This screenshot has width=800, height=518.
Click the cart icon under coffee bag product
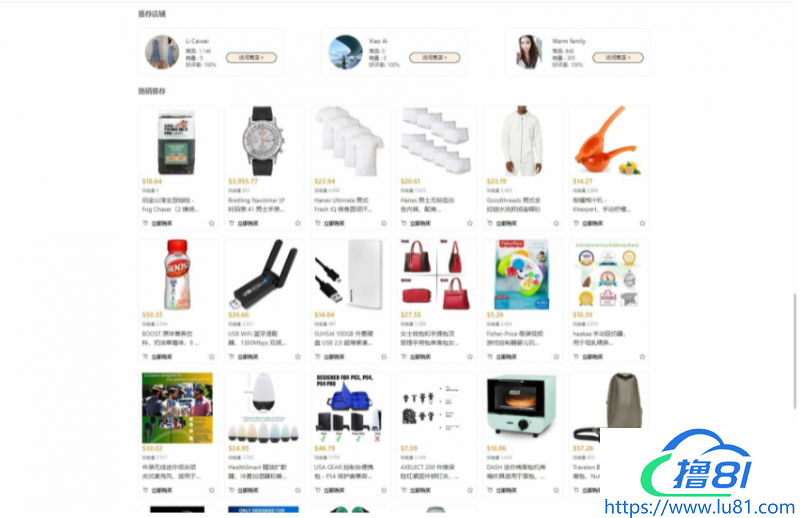point(145,223)
